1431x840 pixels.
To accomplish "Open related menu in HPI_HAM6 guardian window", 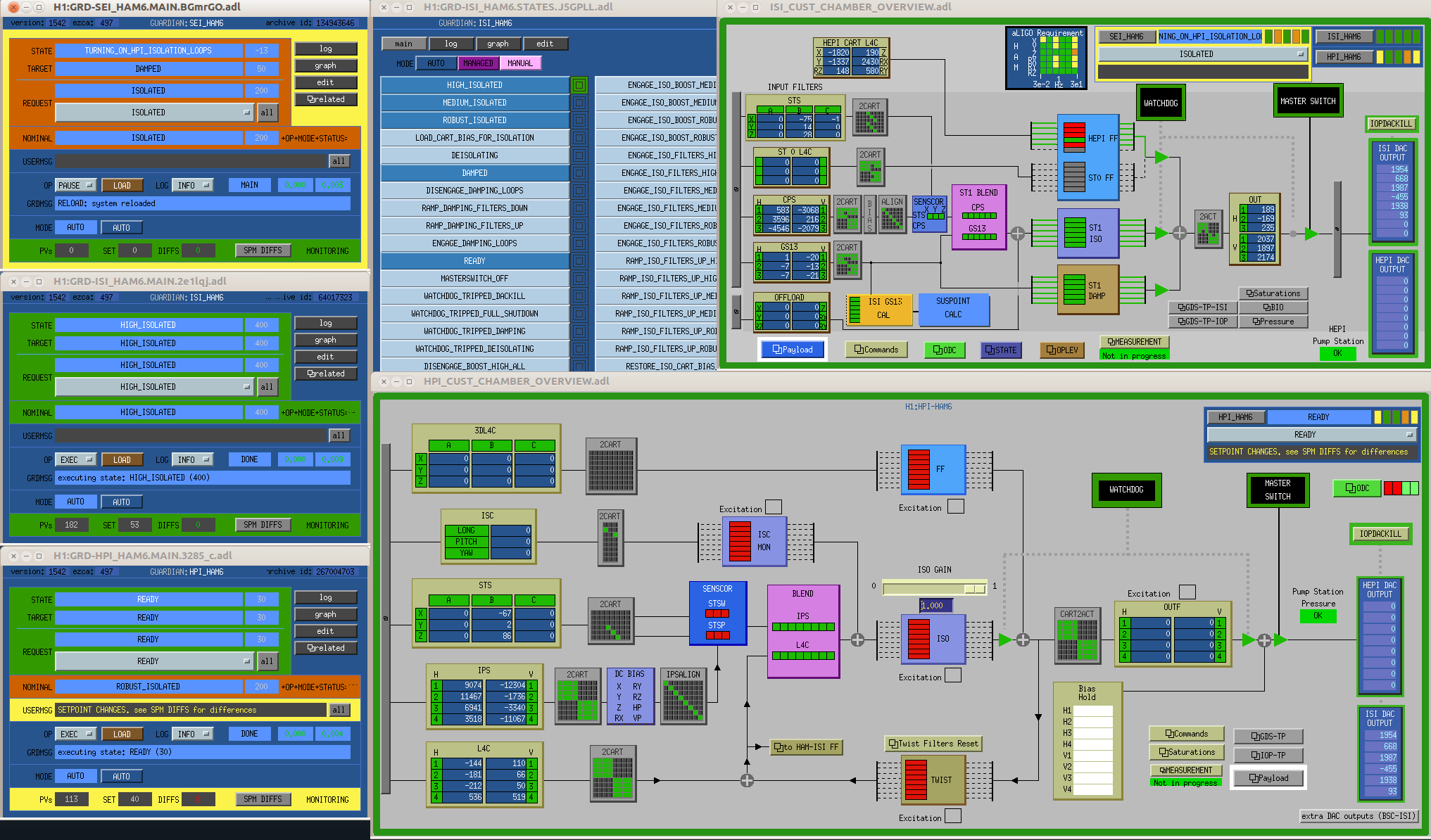I will [326, 649].
